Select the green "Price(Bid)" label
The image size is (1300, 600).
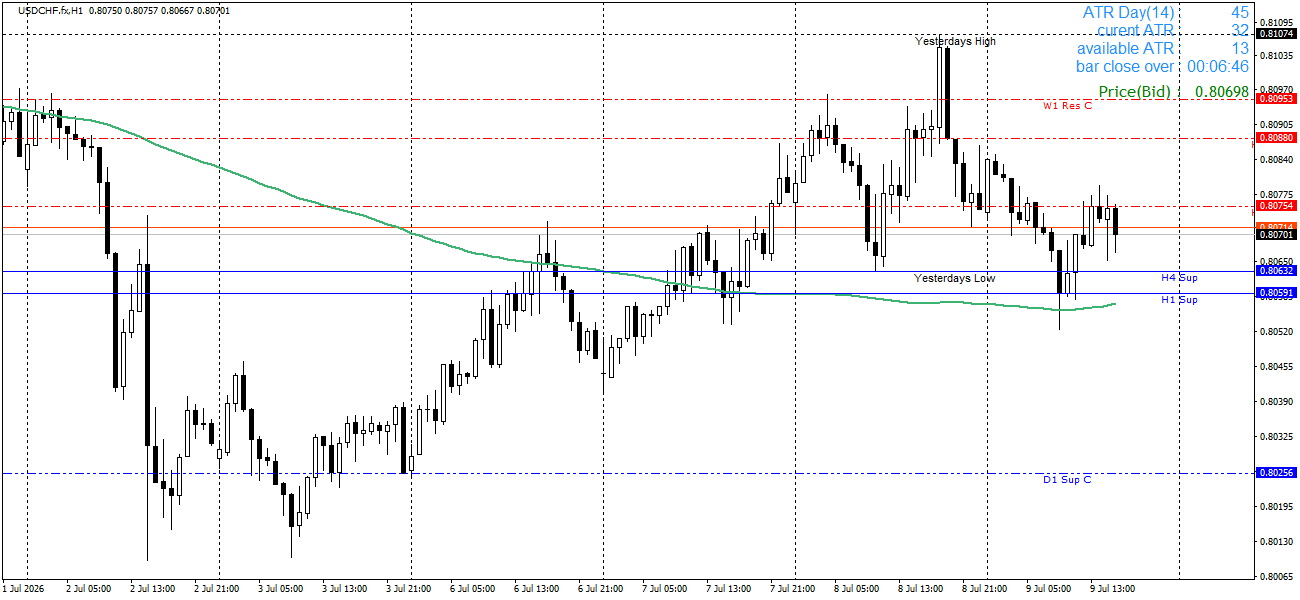(1134, 92)
